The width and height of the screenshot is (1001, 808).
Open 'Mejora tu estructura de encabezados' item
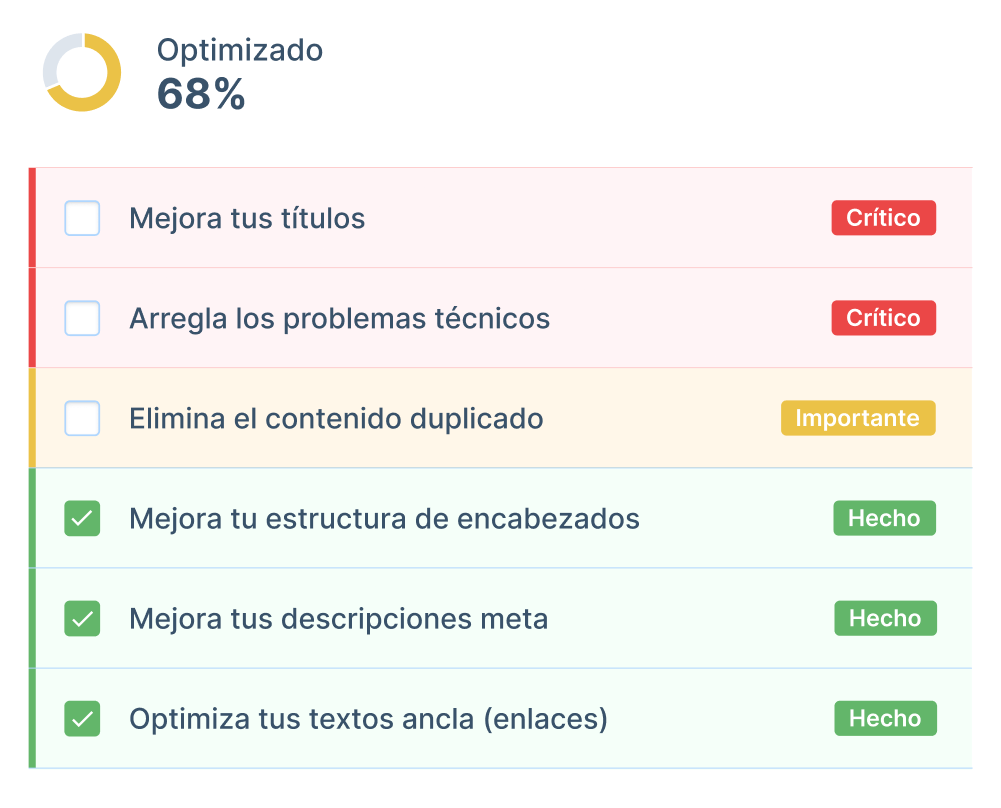384,518
